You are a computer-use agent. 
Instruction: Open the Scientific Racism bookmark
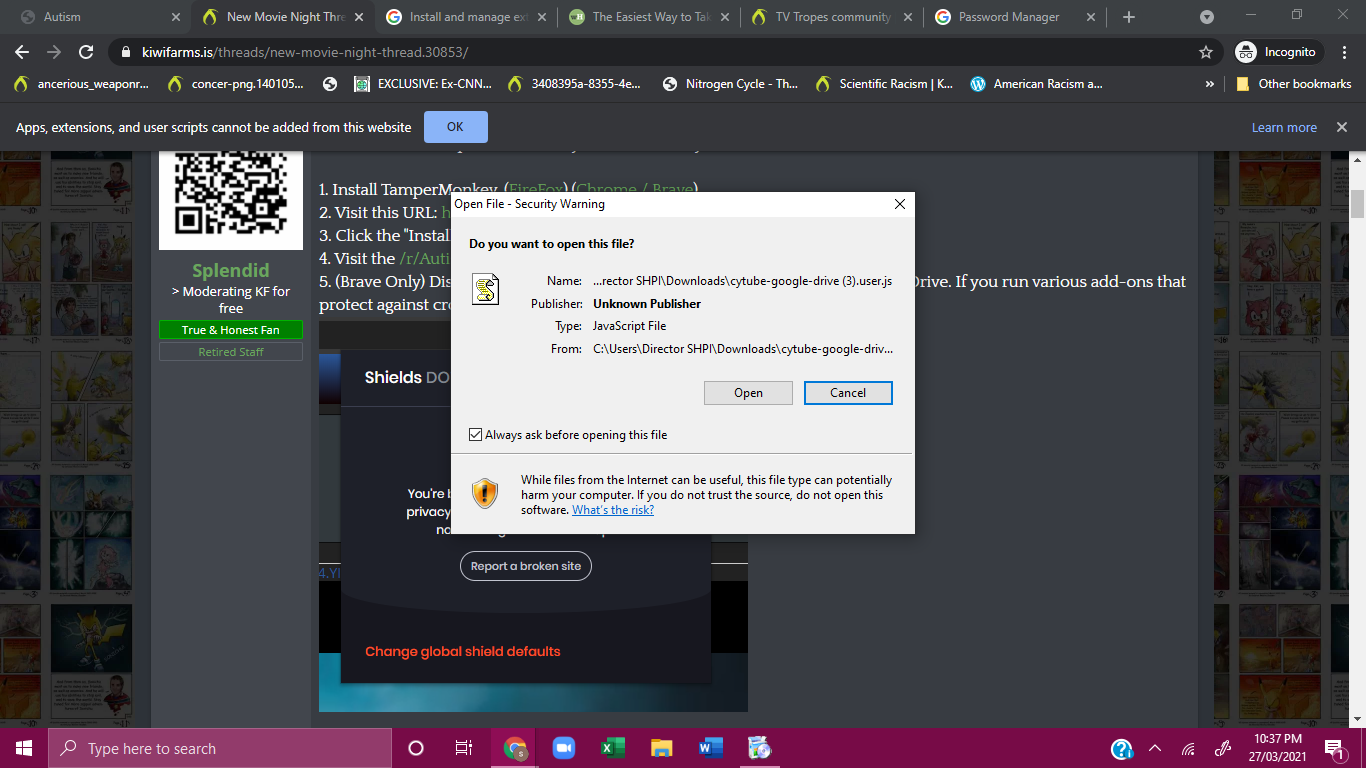[885, 84]
